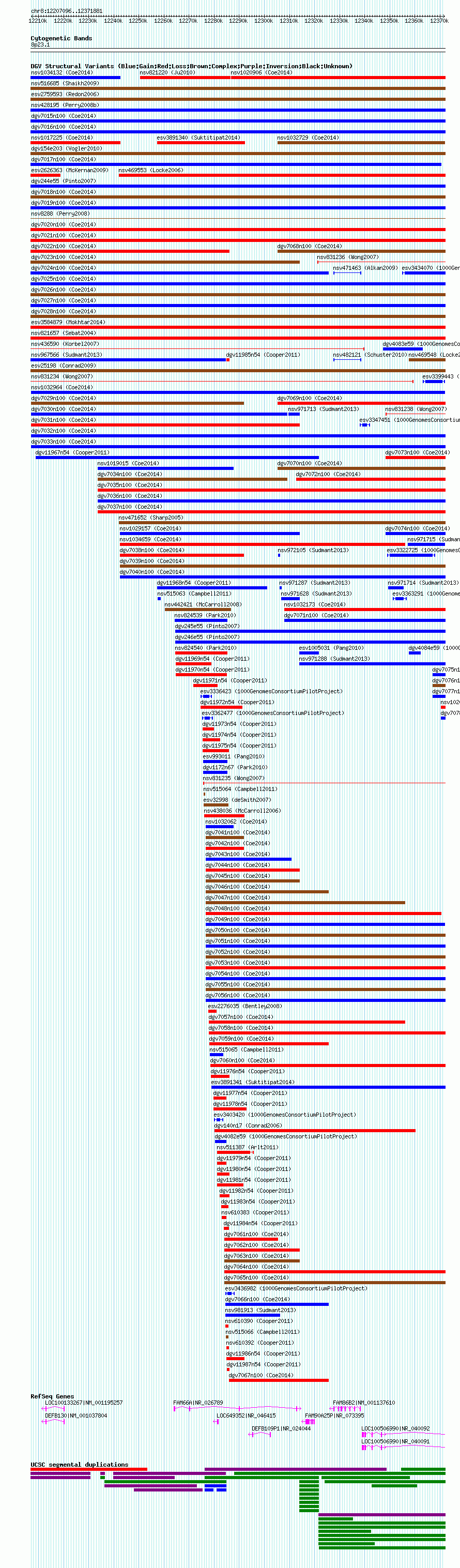The width and height of the screenshot is (460, 1568).
Task: Open nsv442421 (McCarroll2008) variant
Action: 203,604
